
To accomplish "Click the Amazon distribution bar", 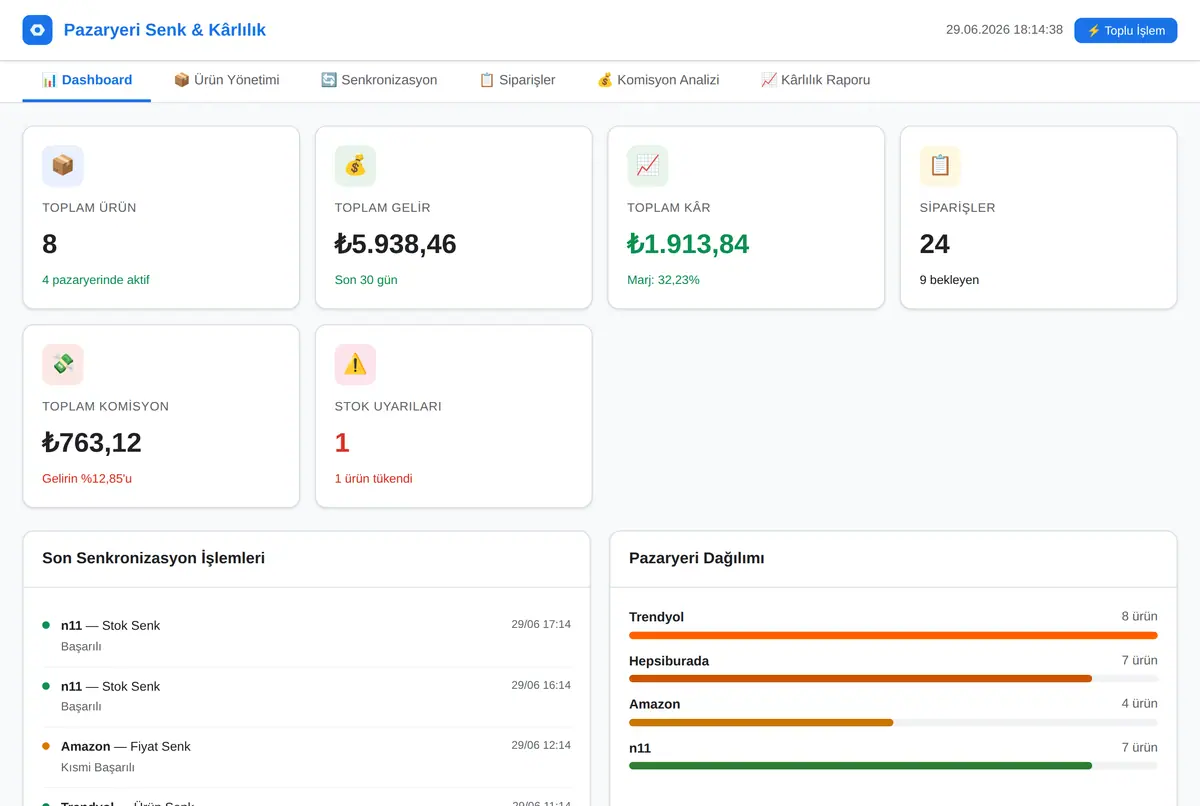I will tap(893, 722).
